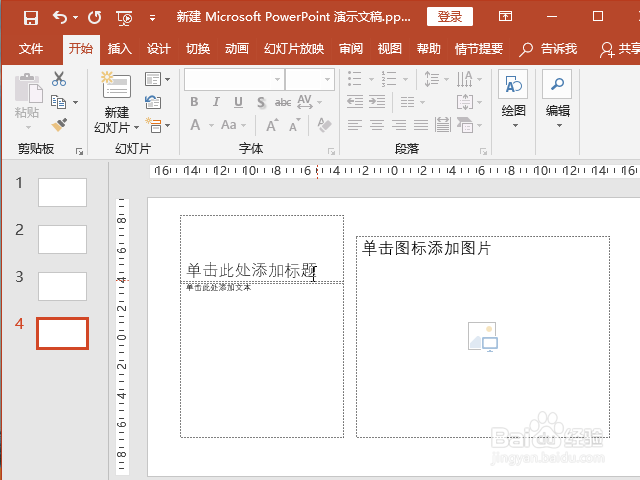640x480 pixels.
Task: Decrease list indent level
Action: pyautogui.click(x=355, y=102)
